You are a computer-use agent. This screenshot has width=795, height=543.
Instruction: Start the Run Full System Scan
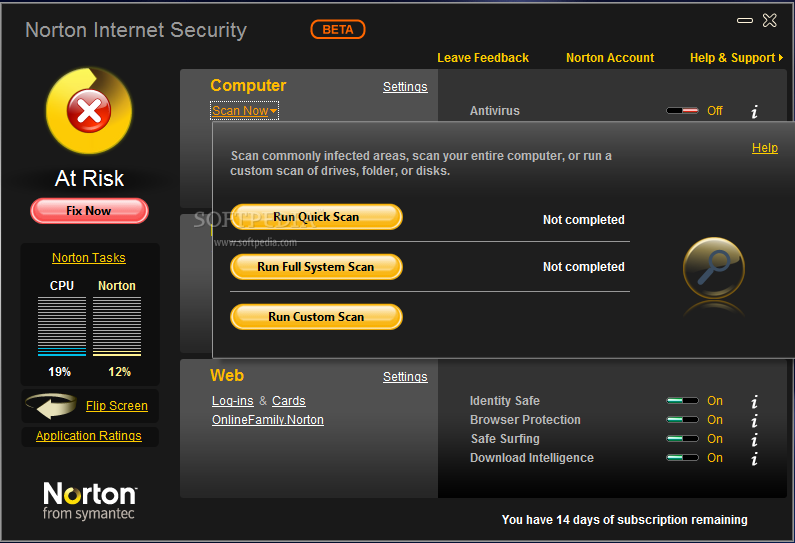tap(316, 267)
